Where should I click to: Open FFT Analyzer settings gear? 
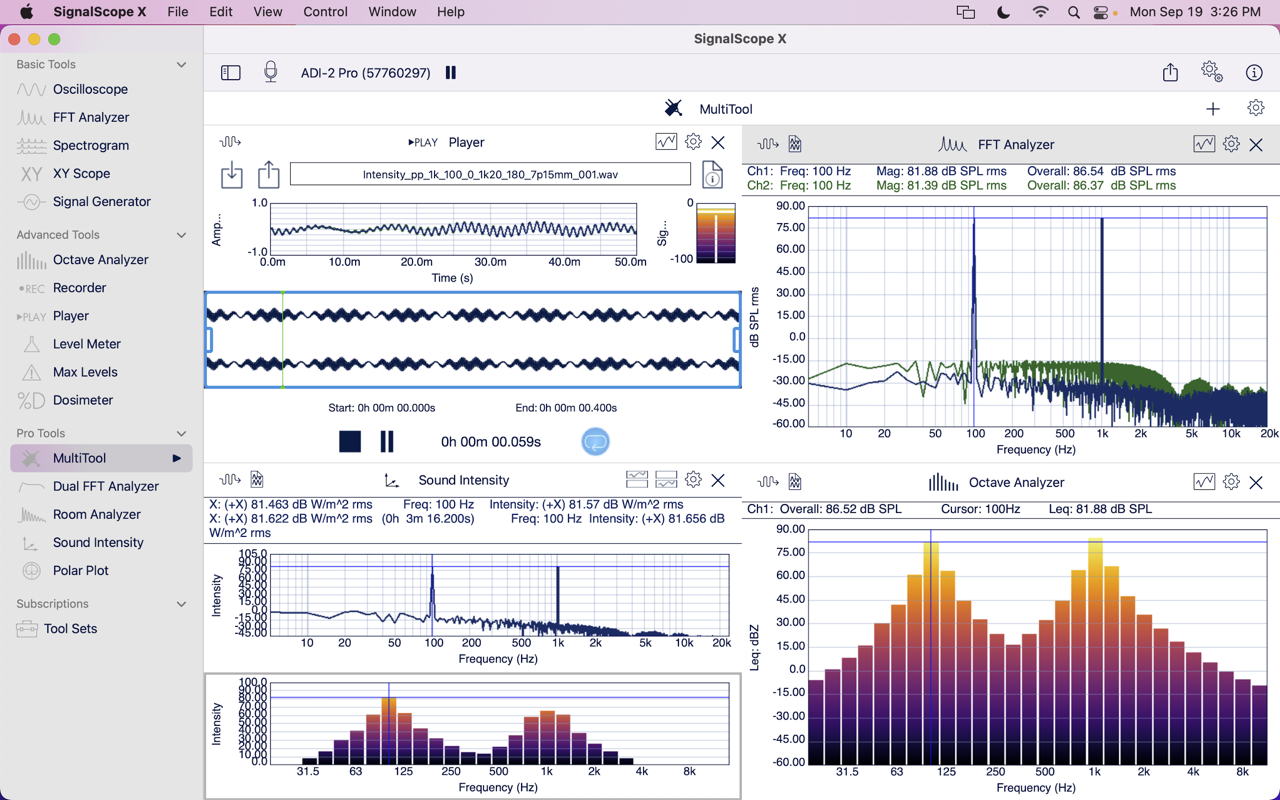point(1231,144)
